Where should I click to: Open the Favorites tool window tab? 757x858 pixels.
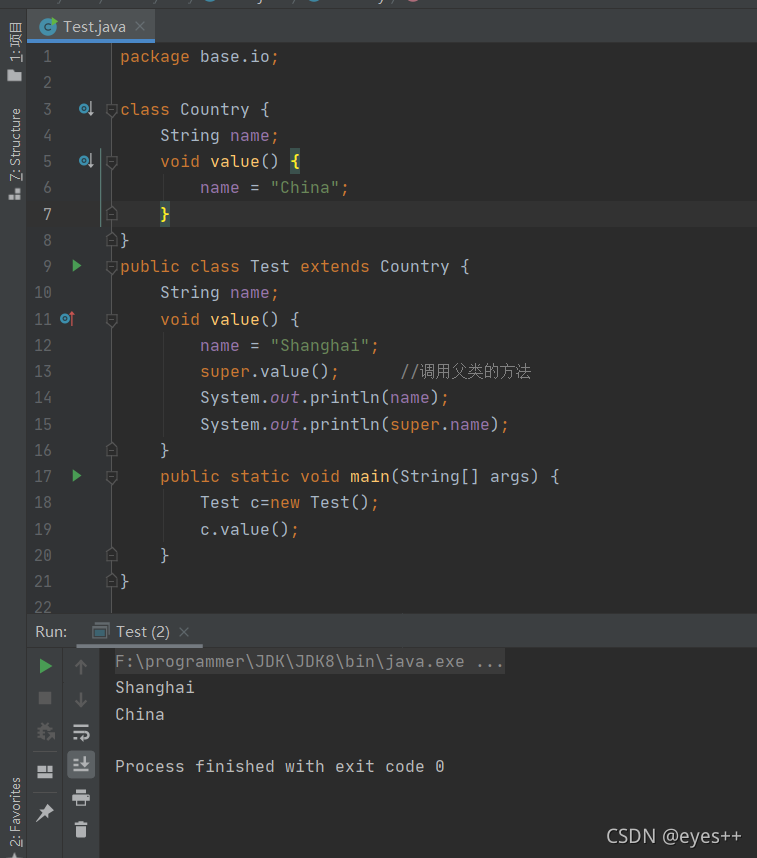point(15,815)
